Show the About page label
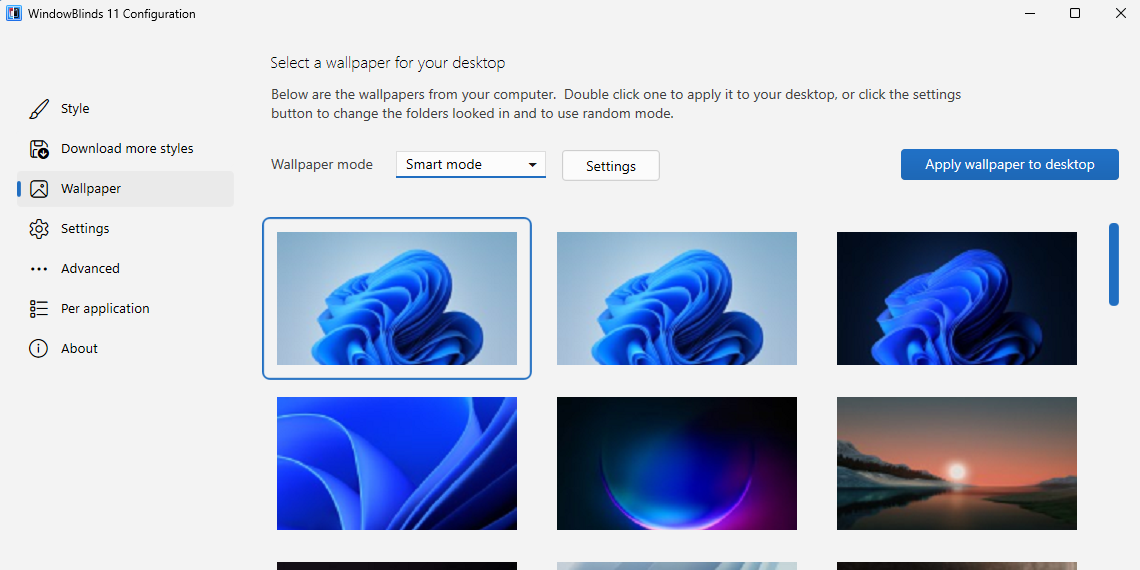Screen dimensions: 1140x570 [79, 349]
